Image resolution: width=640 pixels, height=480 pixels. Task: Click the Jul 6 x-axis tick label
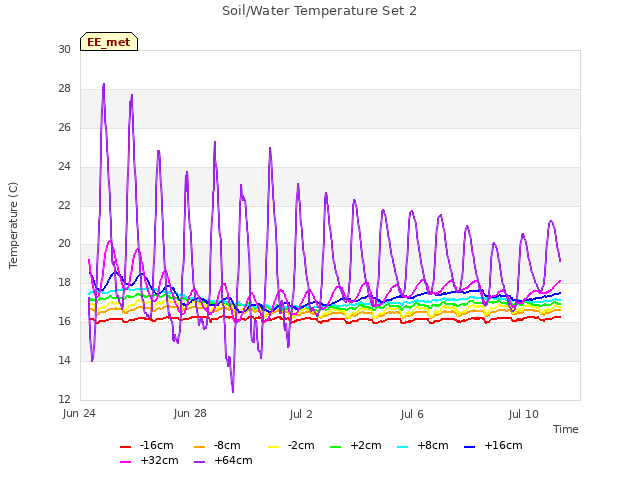pos(412,414)
